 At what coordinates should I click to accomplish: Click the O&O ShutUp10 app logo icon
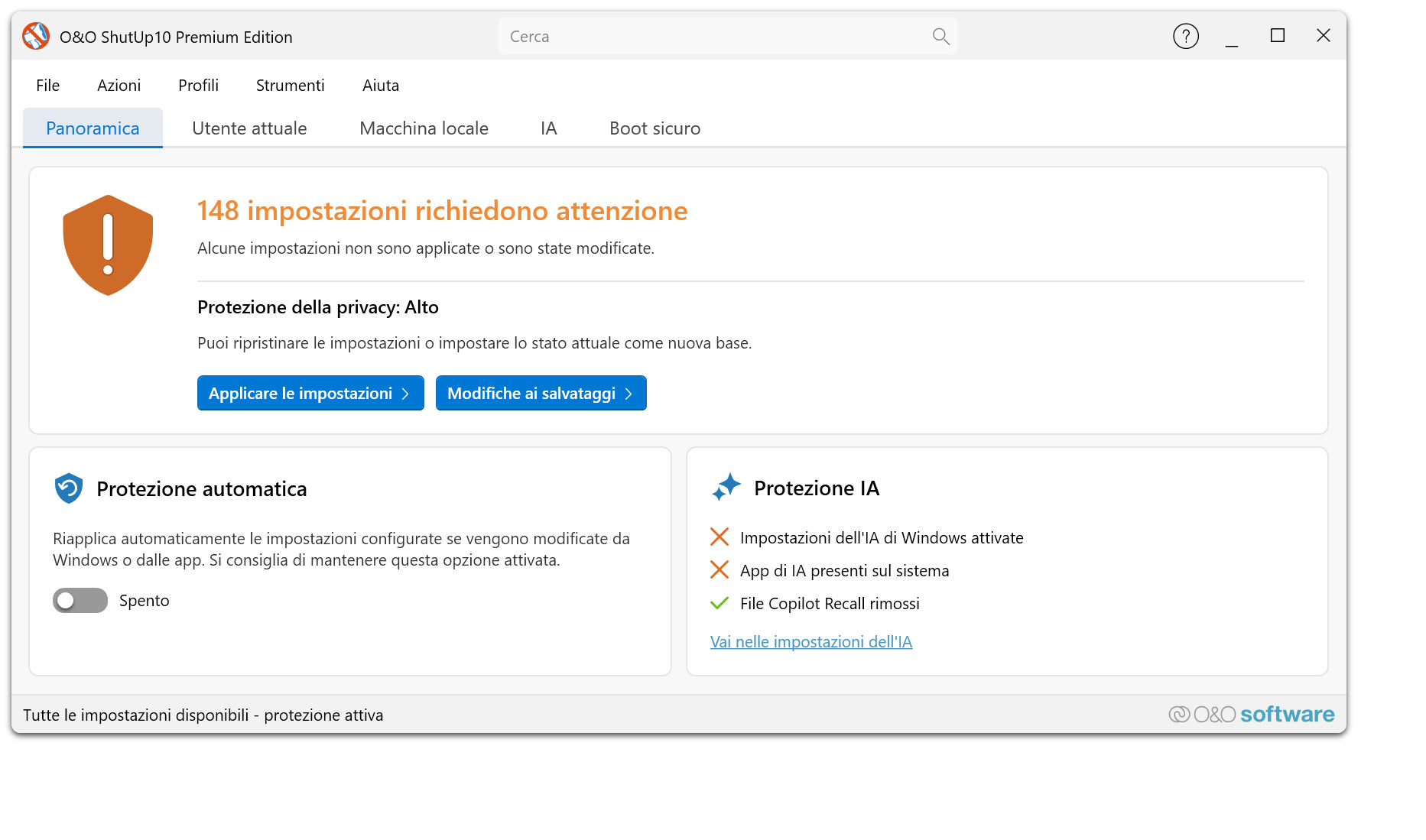click(x=35, y=36)
